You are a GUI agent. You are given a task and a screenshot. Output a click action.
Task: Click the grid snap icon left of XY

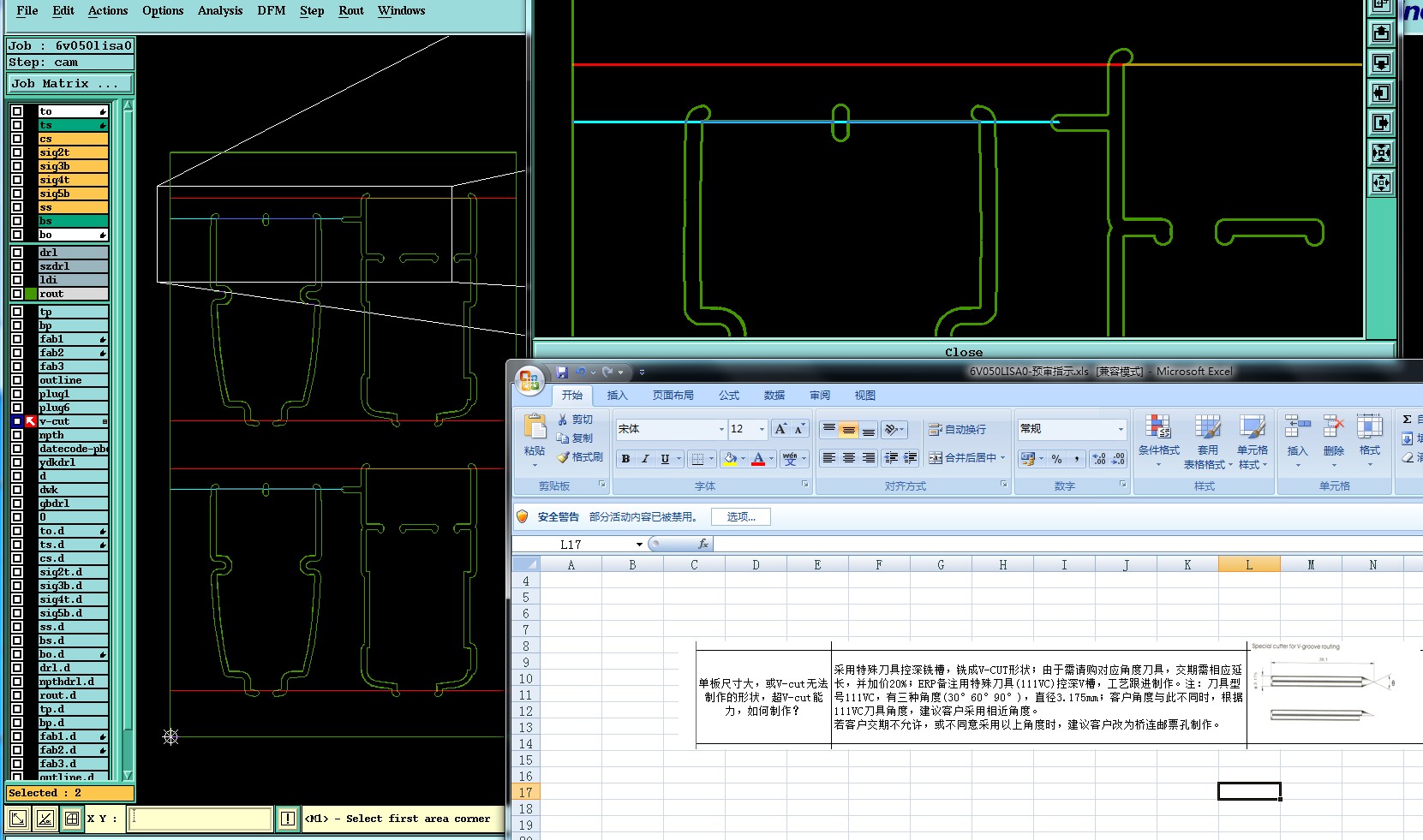click(x=72, y=819)
